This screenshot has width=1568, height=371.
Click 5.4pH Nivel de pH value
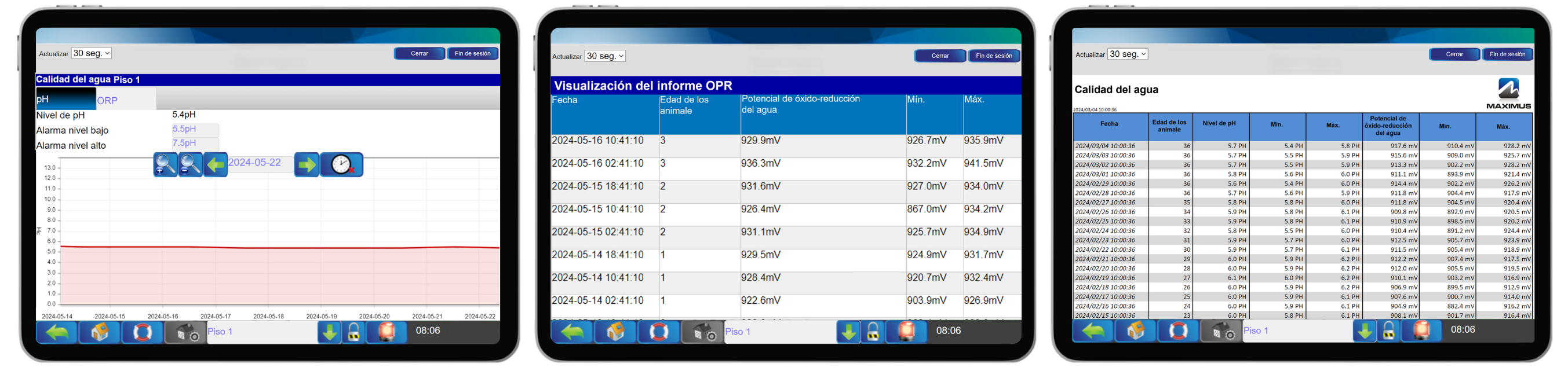pyautogui.click(x=184, y=115)
